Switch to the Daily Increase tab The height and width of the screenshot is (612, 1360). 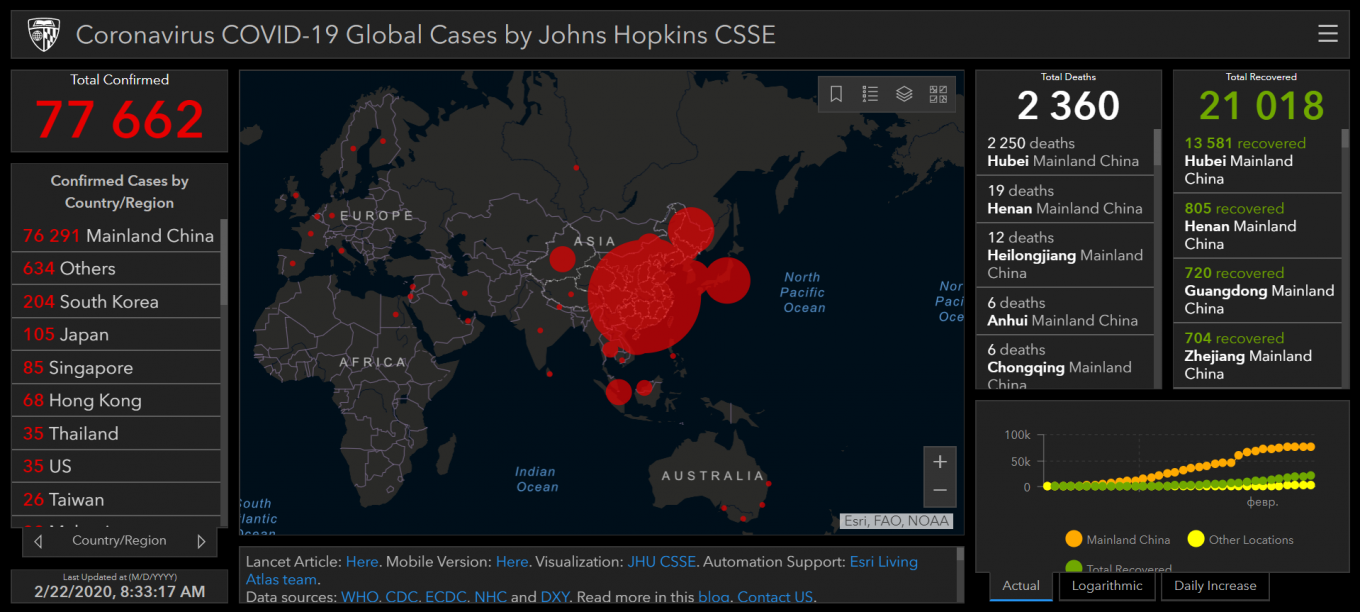(1215, 586)
